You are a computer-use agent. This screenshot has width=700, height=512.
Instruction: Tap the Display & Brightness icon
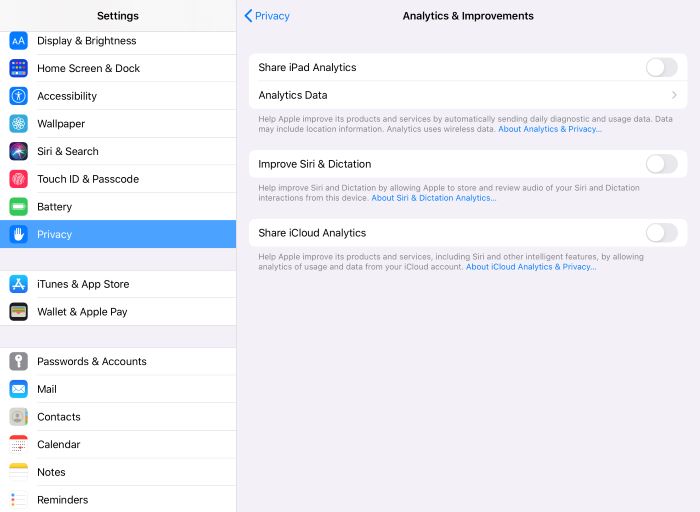coord(18,41)
